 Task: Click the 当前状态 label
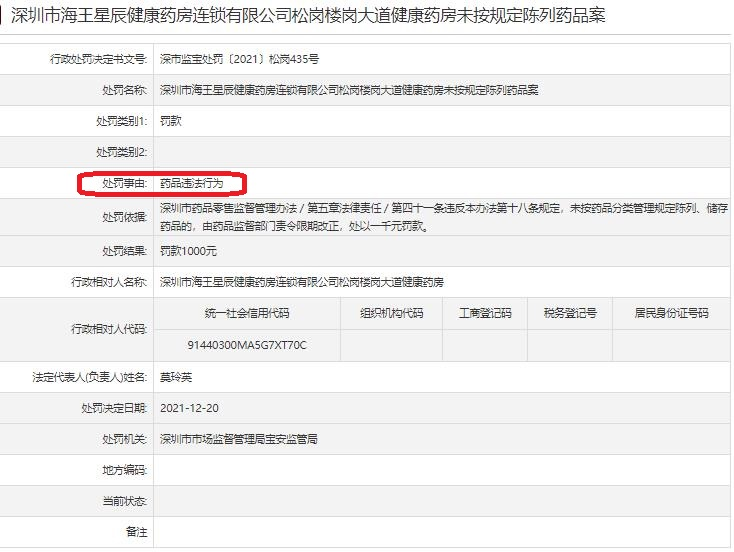click(x=125, y=501)
